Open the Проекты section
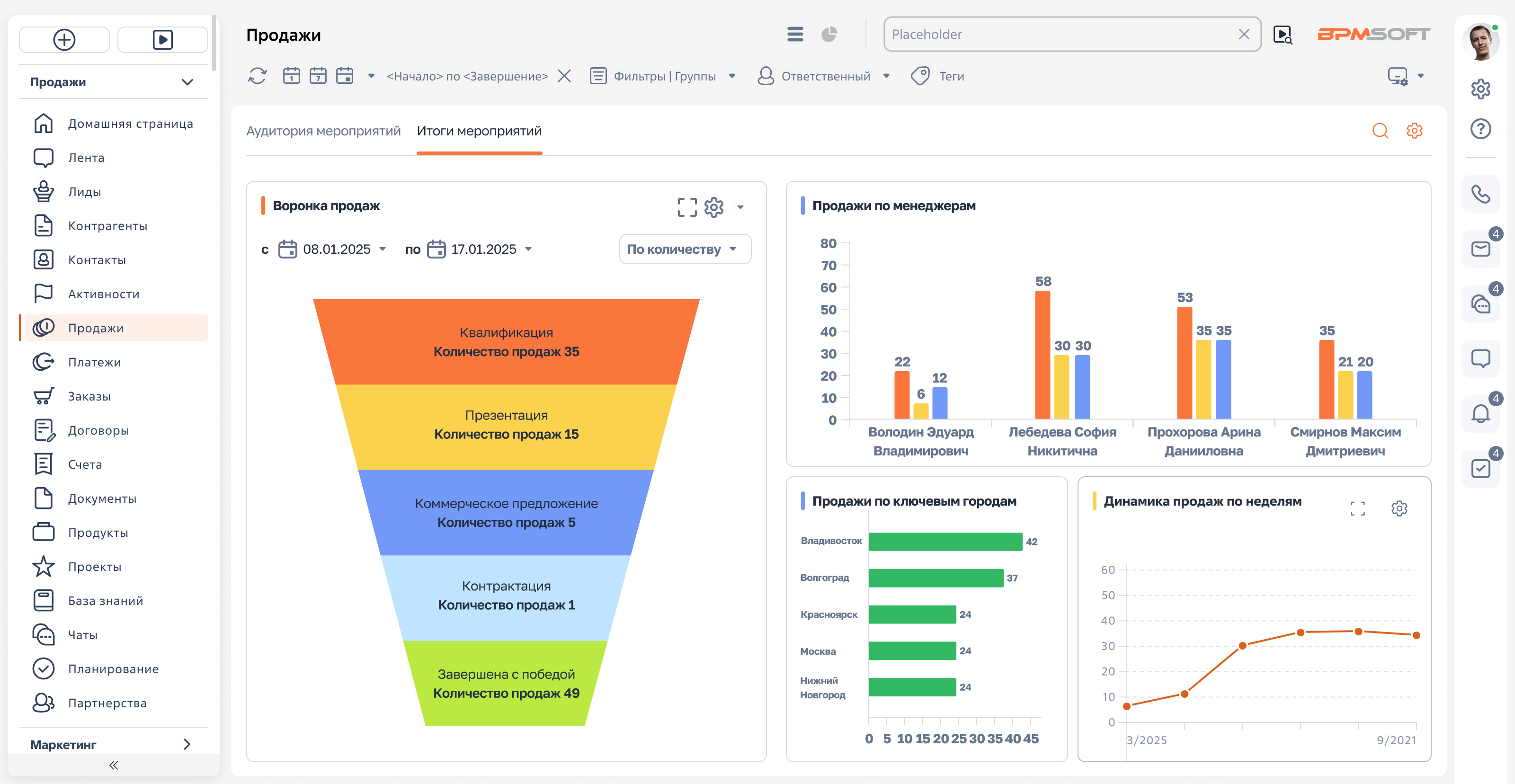This screenshot has height=784, width=1515. click(114, 566)
